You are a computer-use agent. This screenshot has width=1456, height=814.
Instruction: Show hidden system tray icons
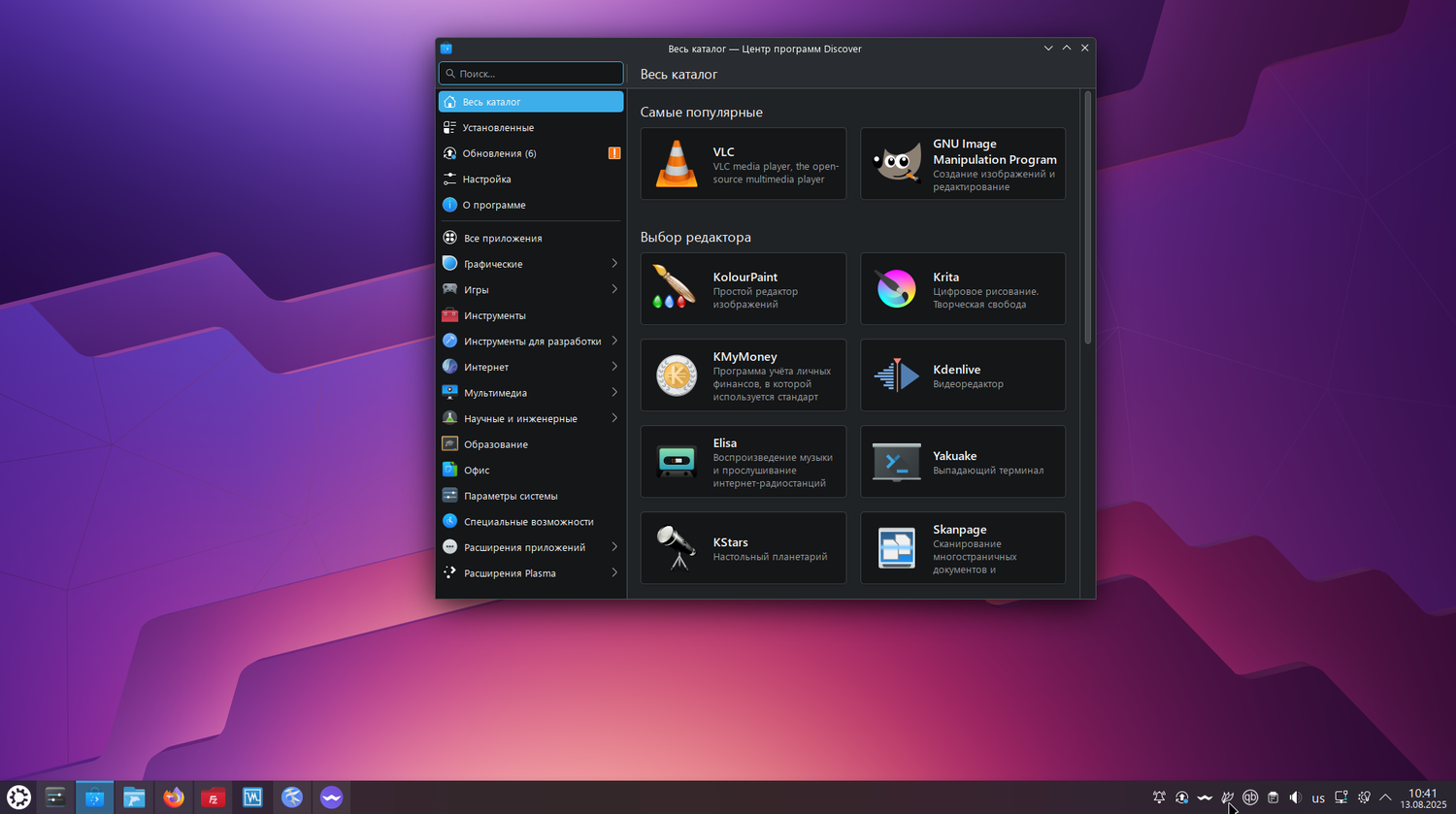1385,798
